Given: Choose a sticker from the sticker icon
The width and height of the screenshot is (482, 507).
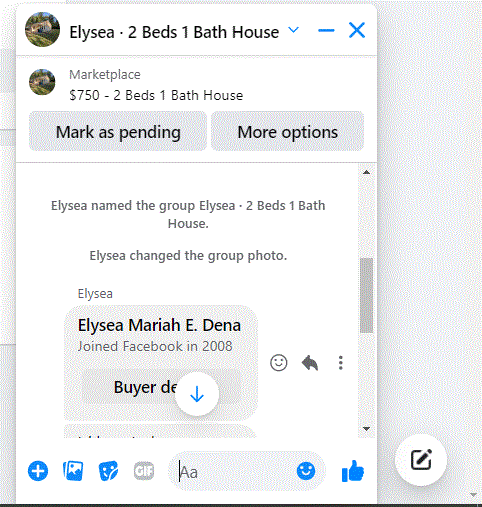Looking at the screenshot, I should (x=108, y=471).
